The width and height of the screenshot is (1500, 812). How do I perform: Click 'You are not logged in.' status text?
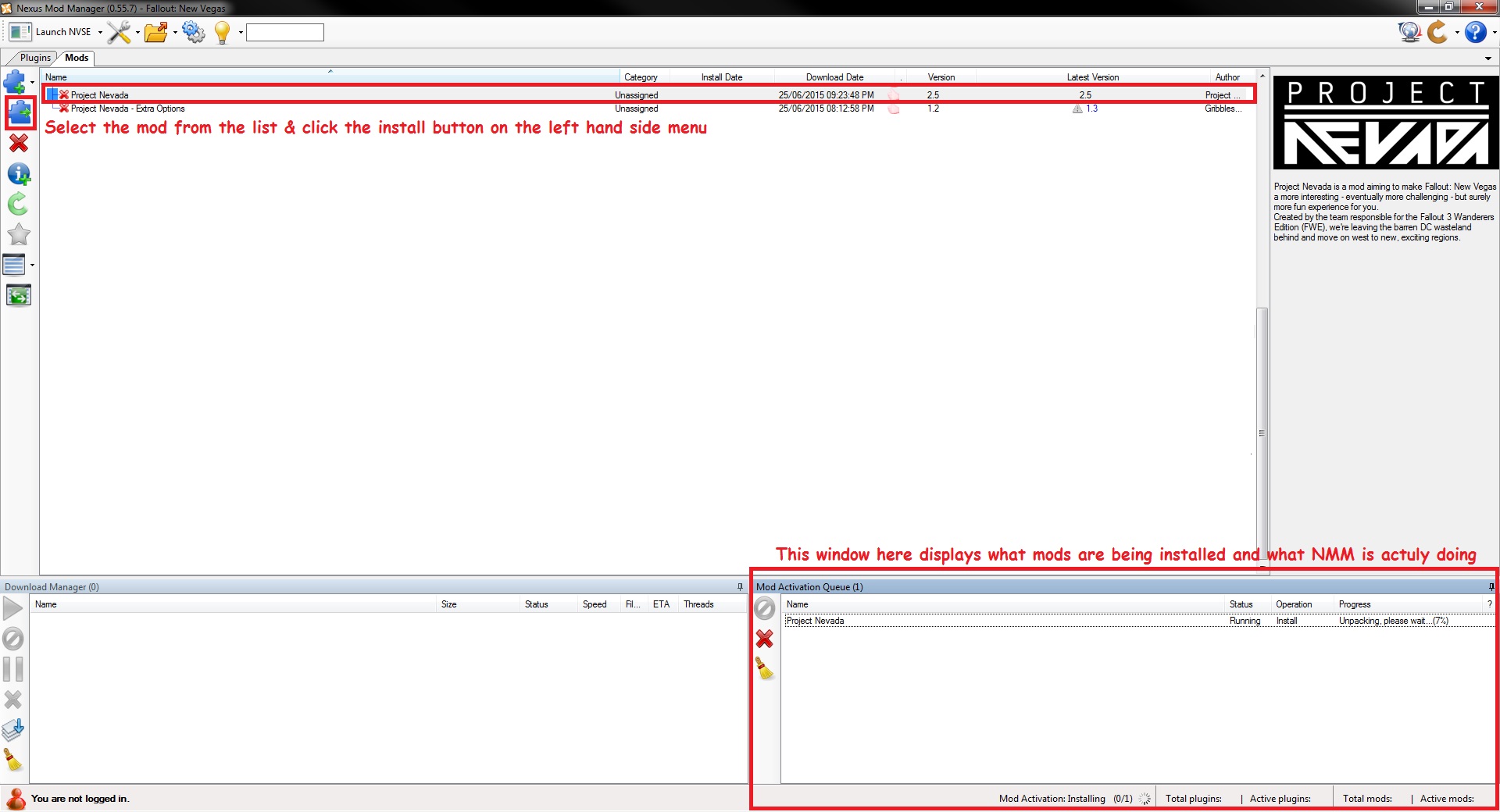(x=80, y=799)
